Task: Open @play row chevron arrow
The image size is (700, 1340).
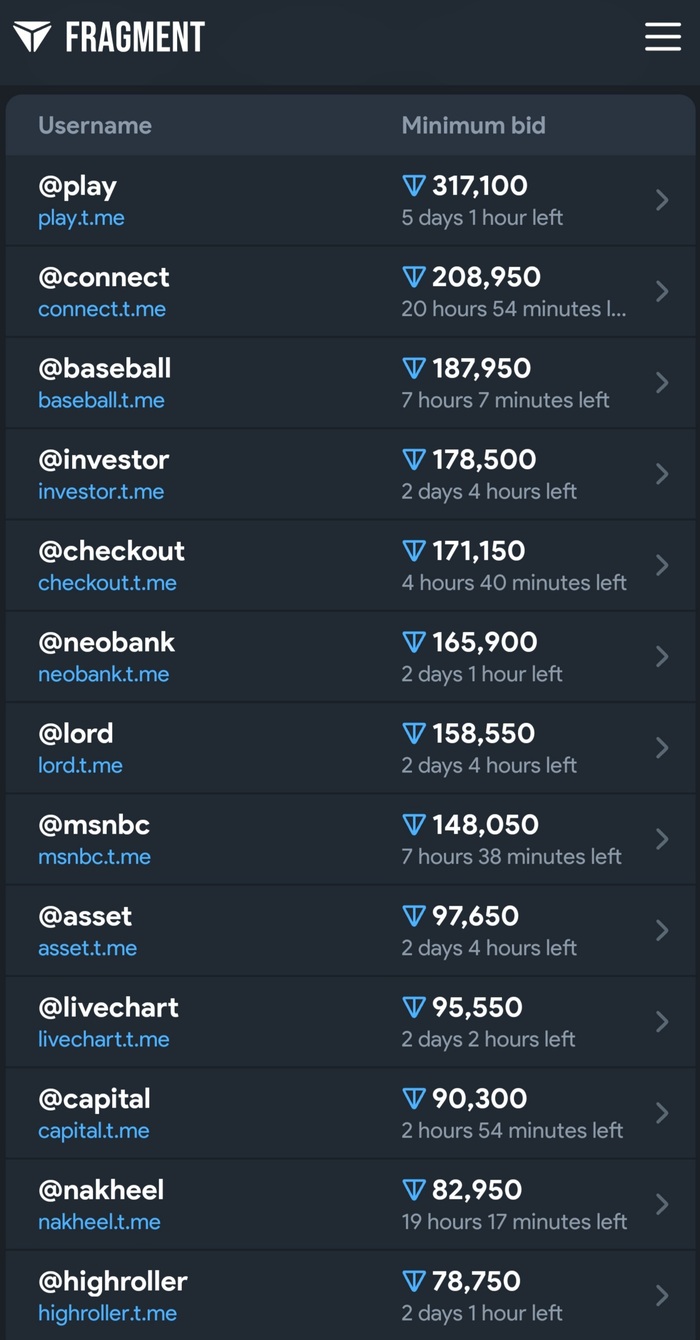Action: point(662,200)
